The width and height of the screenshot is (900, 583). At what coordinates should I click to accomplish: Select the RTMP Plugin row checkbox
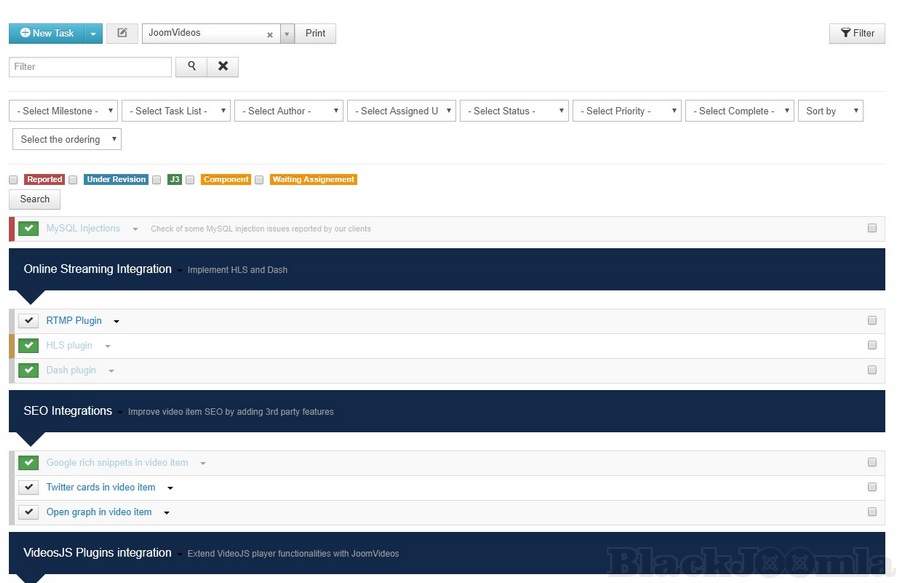click(872, 321)
